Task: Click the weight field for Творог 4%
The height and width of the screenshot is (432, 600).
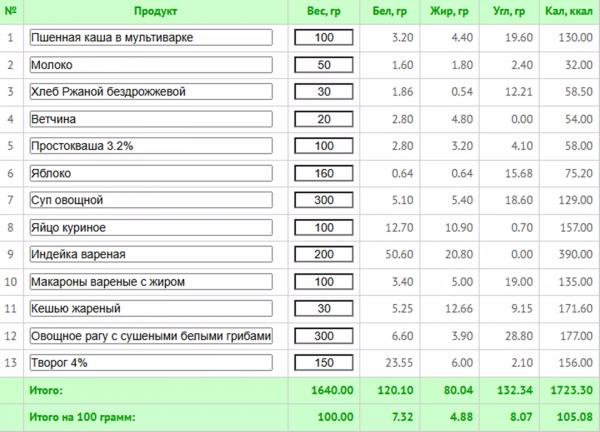Action: 324,363
